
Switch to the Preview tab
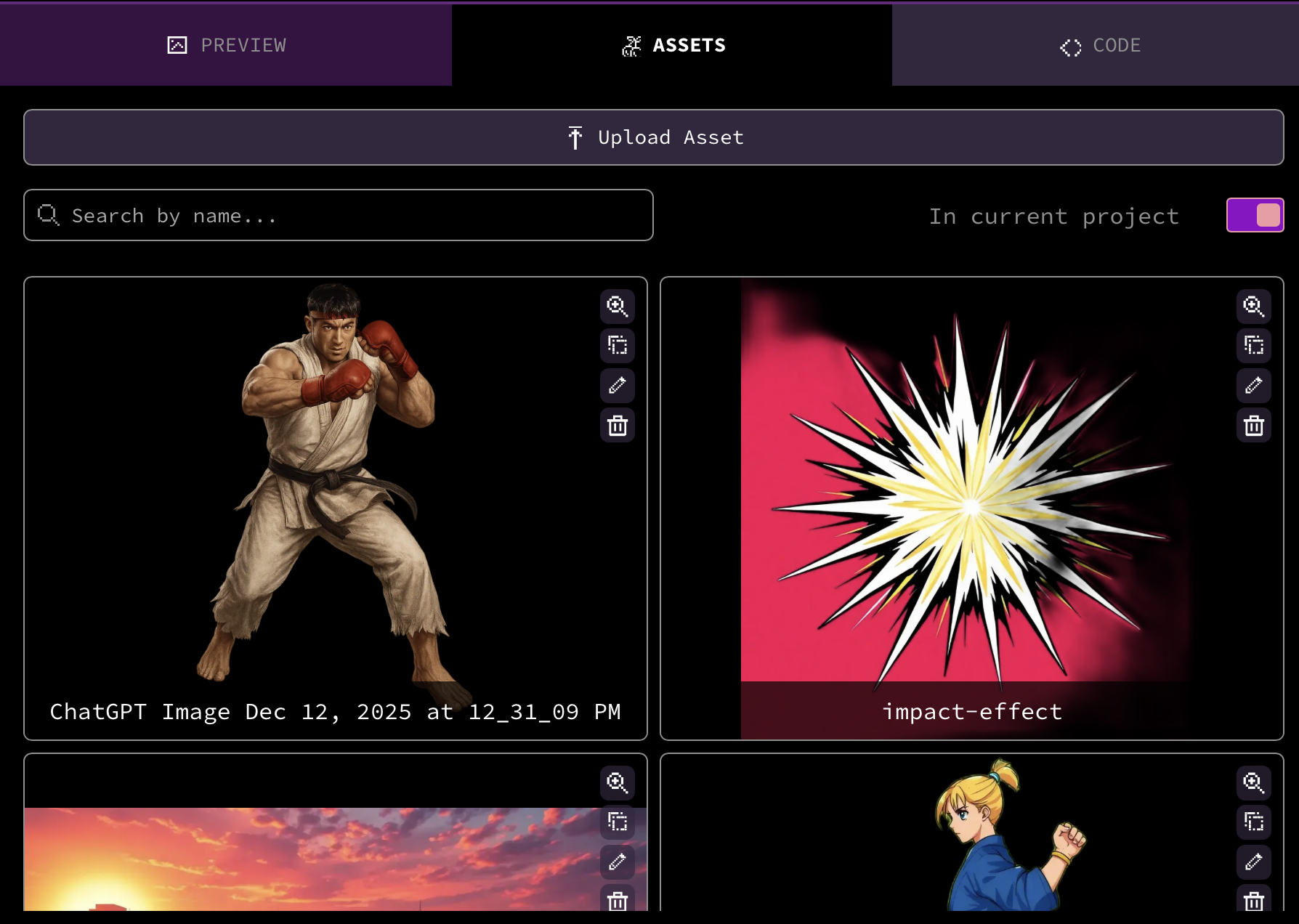tap(226, 45)
